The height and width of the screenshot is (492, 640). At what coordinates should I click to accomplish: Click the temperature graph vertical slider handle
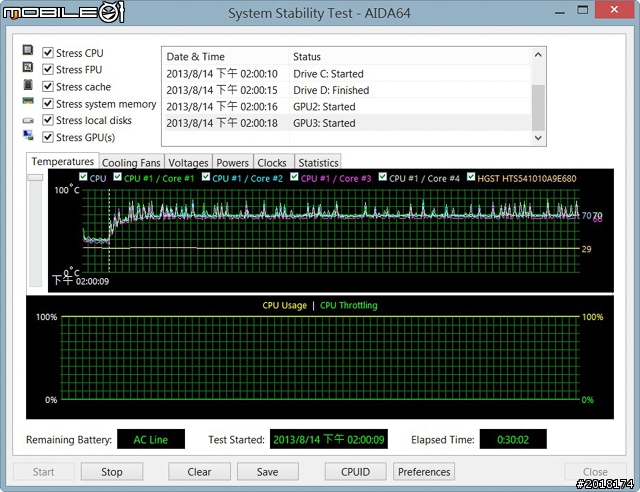pos(35,178)
